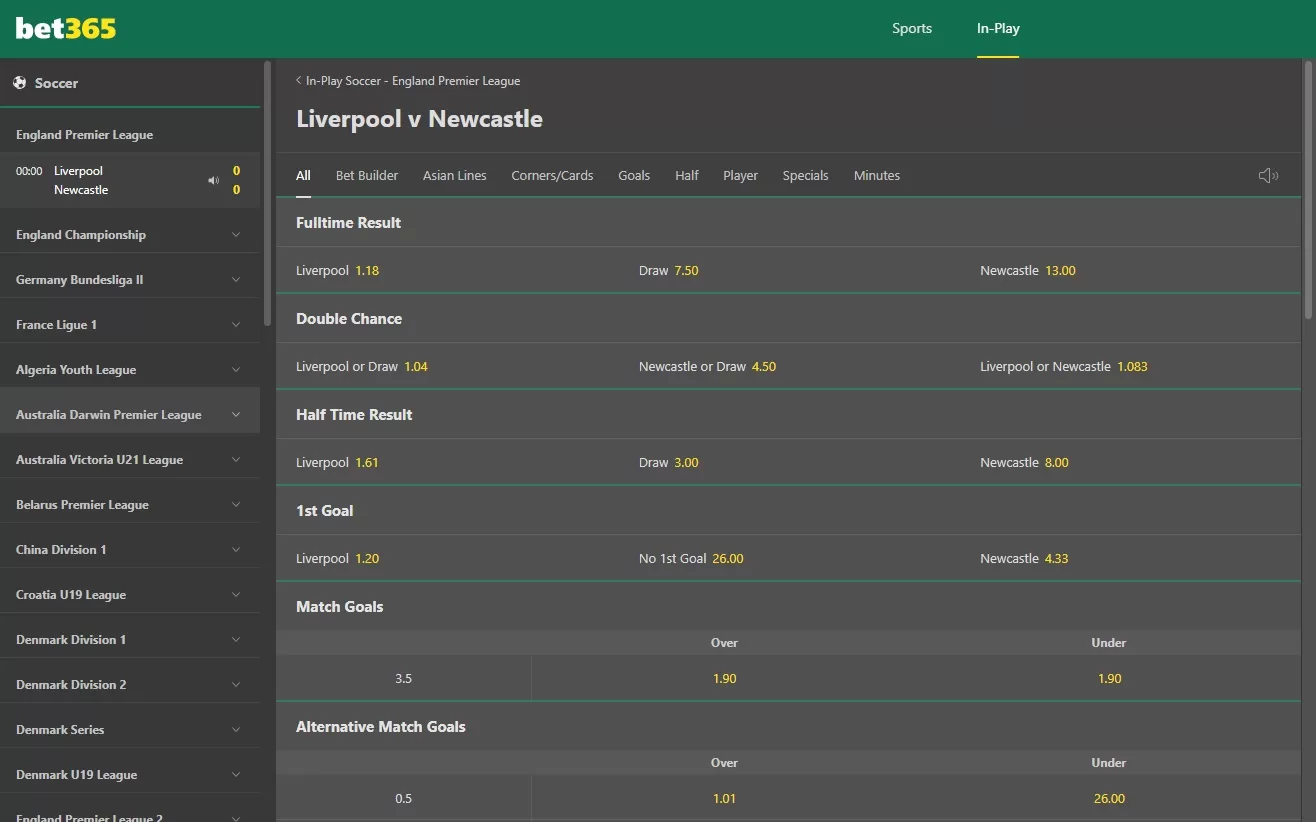Expand Australia Victoria U21 League
Image resolution: width=1316 pixels, height=822 pixels.
(130, 460)
